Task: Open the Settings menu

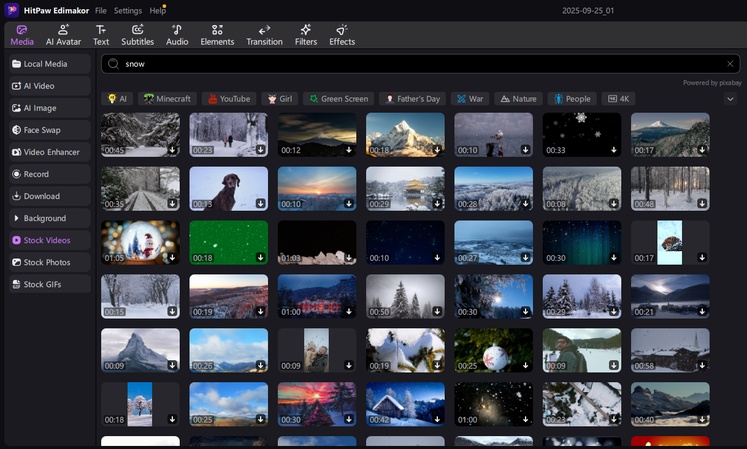Action: coord(128,10)
